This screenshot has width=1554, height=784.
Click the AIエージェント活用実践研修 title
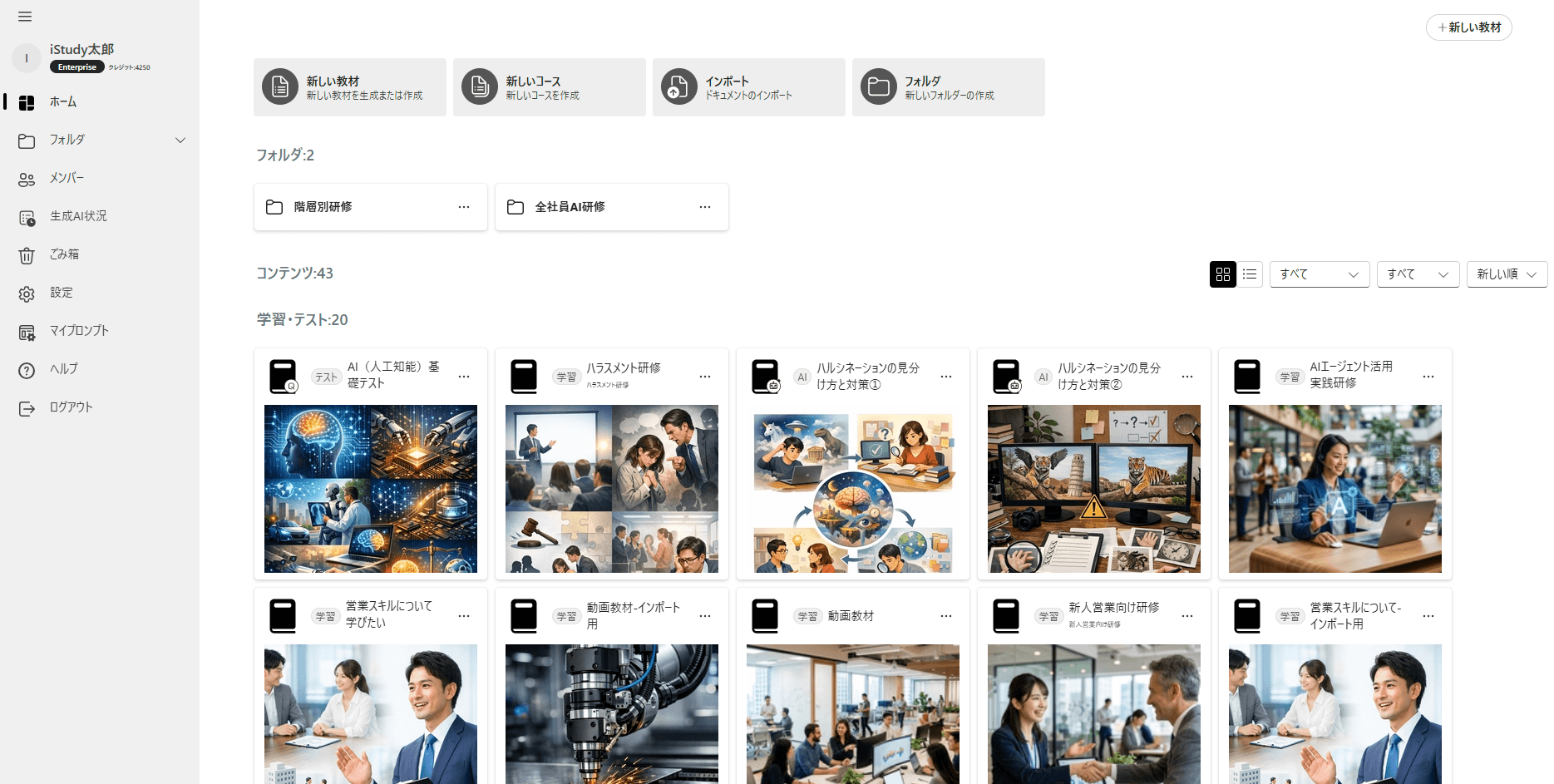[1351, 375]
